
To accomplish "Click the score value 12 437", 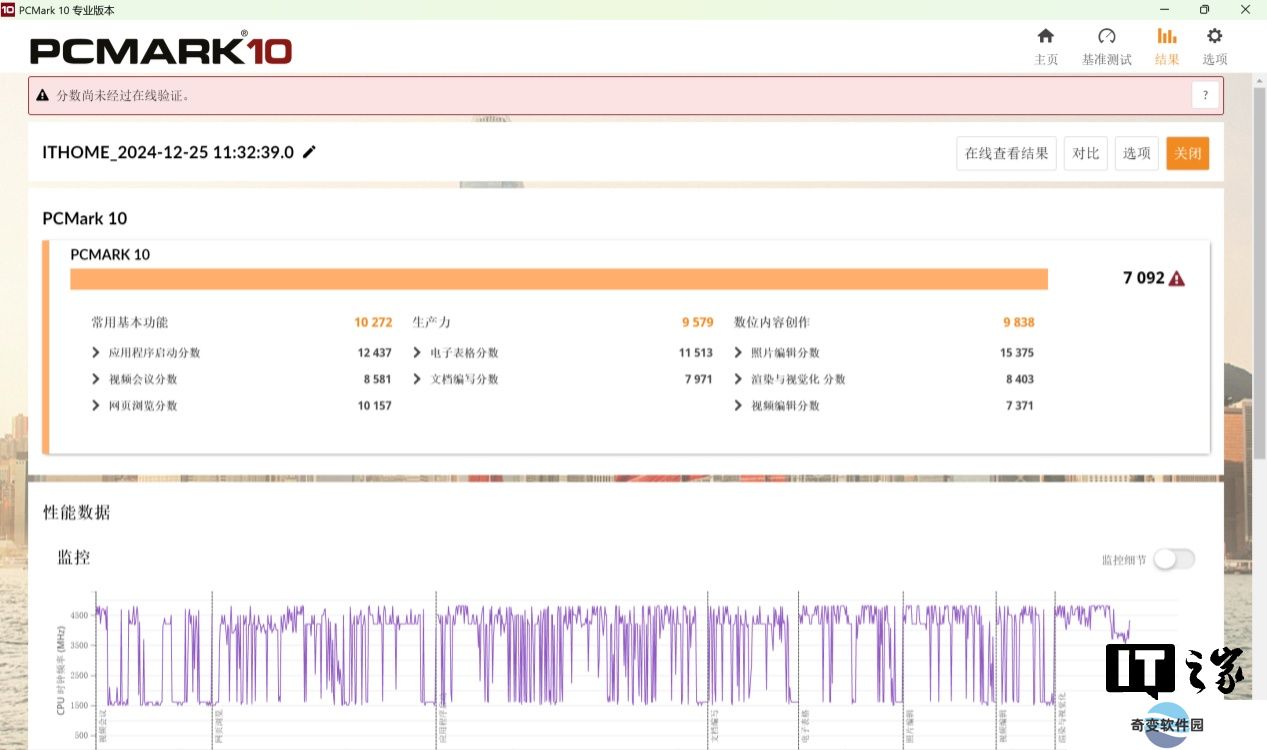I will pyautogui.click(x=374, y=353).
